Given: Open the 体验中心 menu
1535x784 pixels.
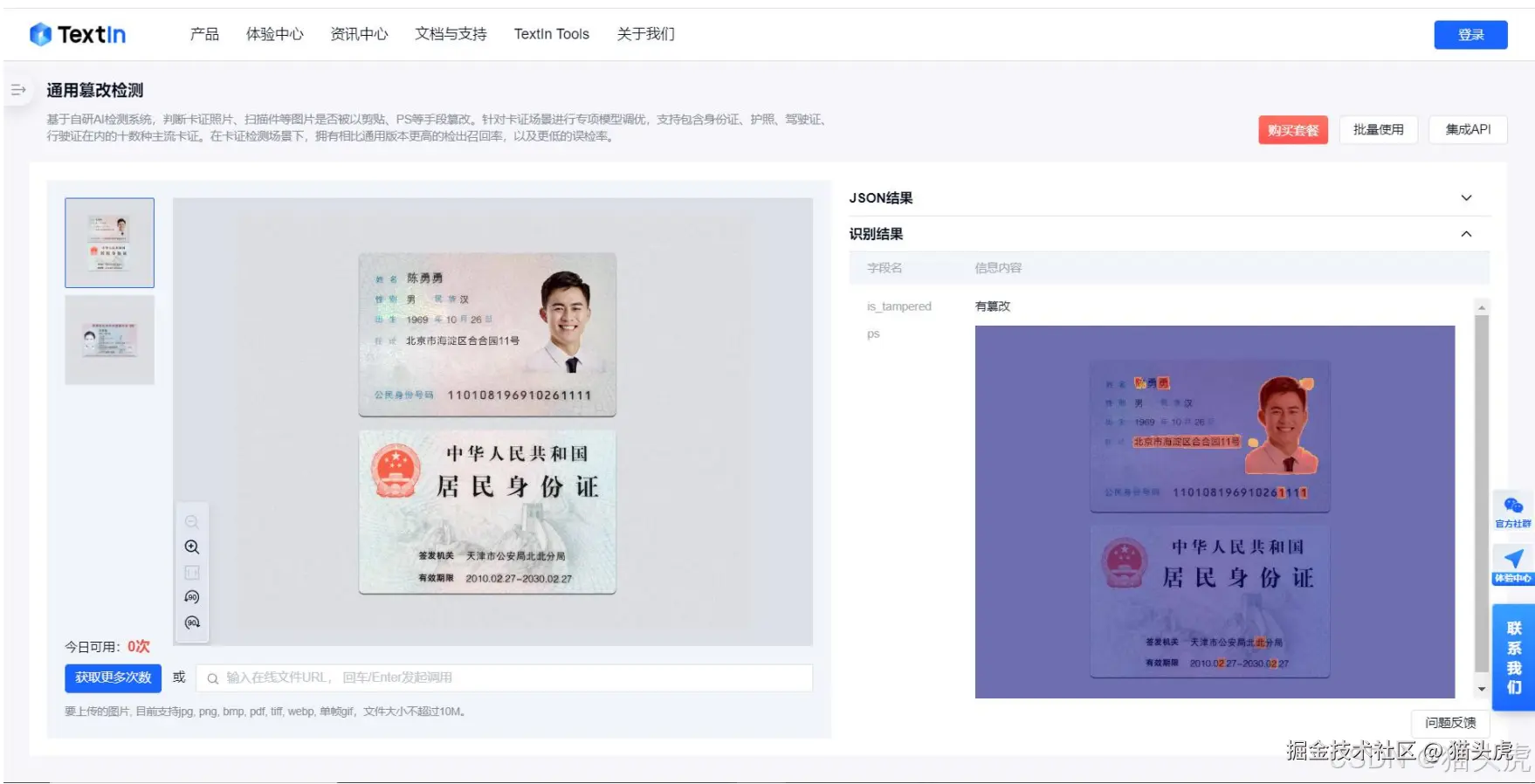Looking at the screenshot, I should [x=275, y=34].
